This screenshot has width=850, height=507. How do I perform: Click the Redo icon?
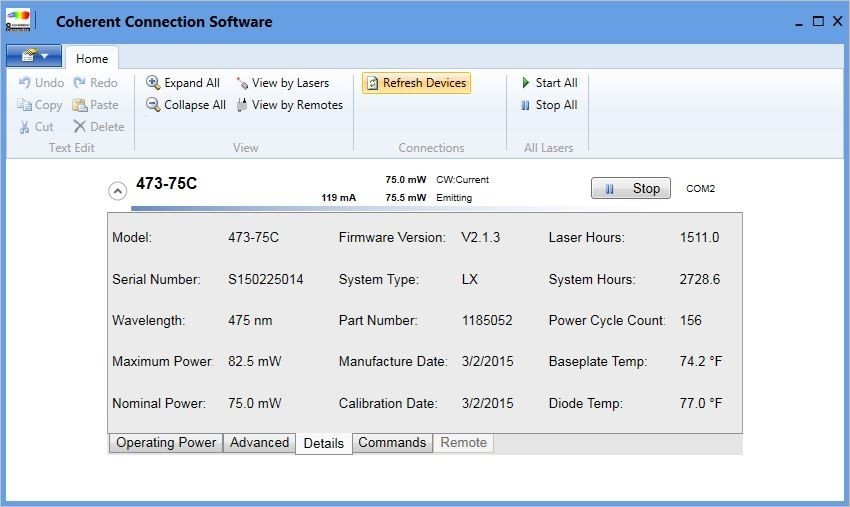[80, 82]
